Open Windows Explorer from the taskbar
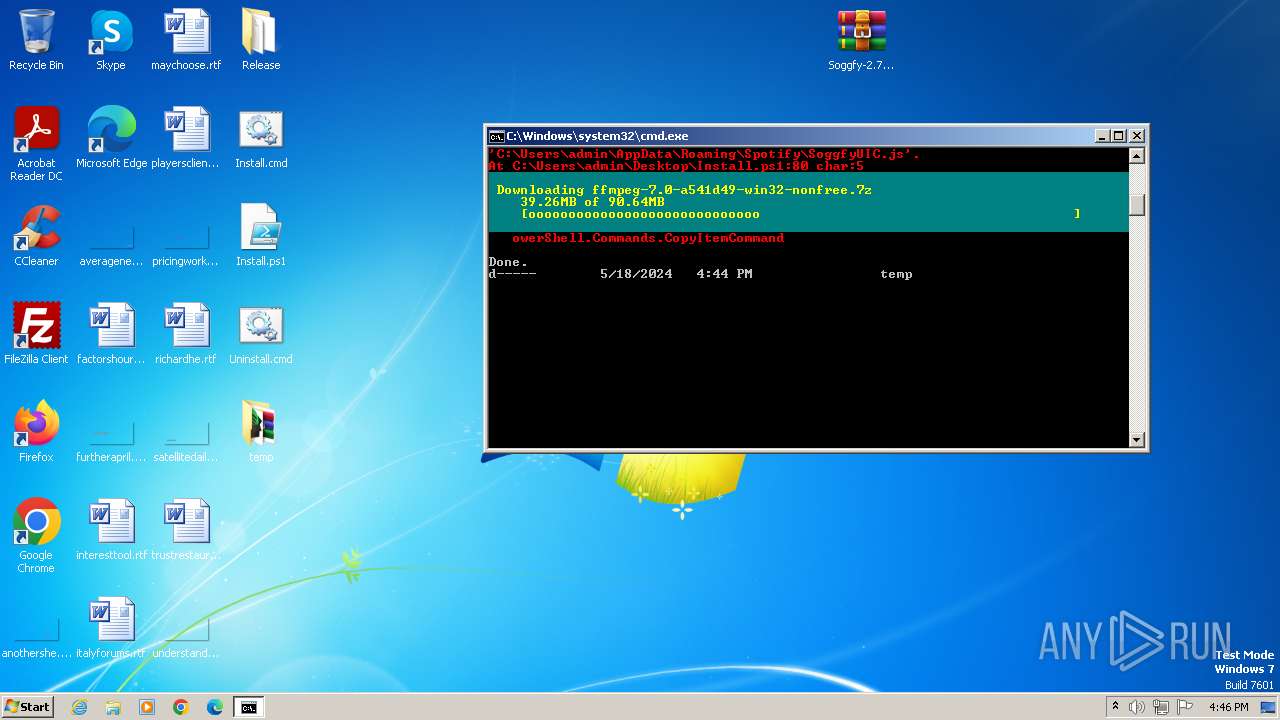The image size is (1280, 720). click(x=113, y=707)
